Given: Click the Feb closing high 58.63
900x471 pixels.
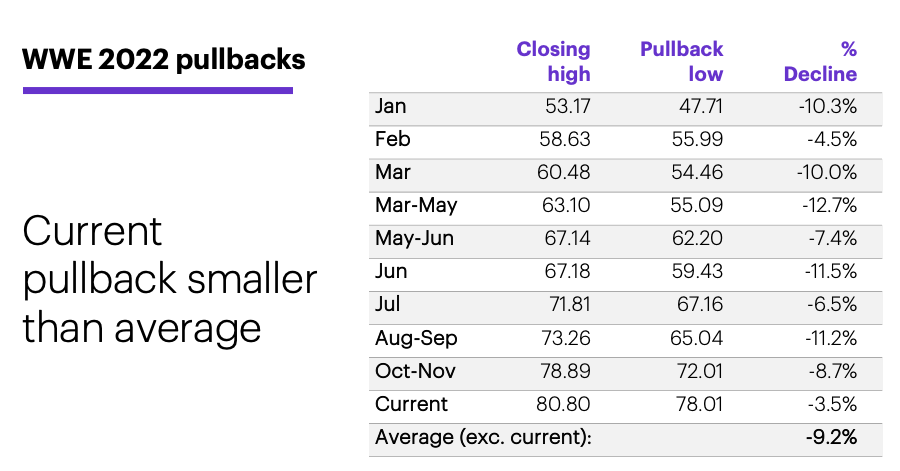Looking at the screenshot, I should coord(564,139).
